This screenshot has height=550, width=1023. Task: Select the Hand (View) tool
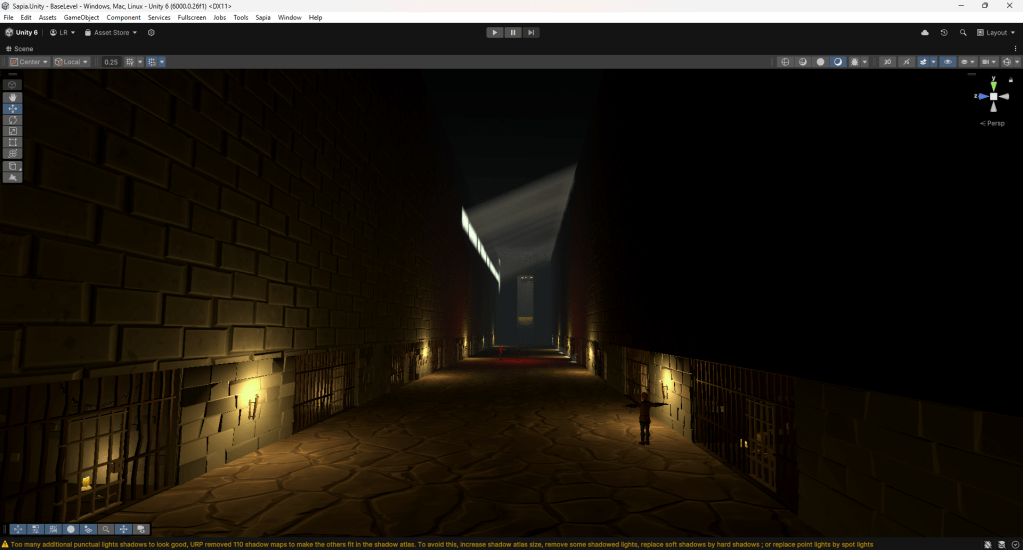[x=13, y=97]
